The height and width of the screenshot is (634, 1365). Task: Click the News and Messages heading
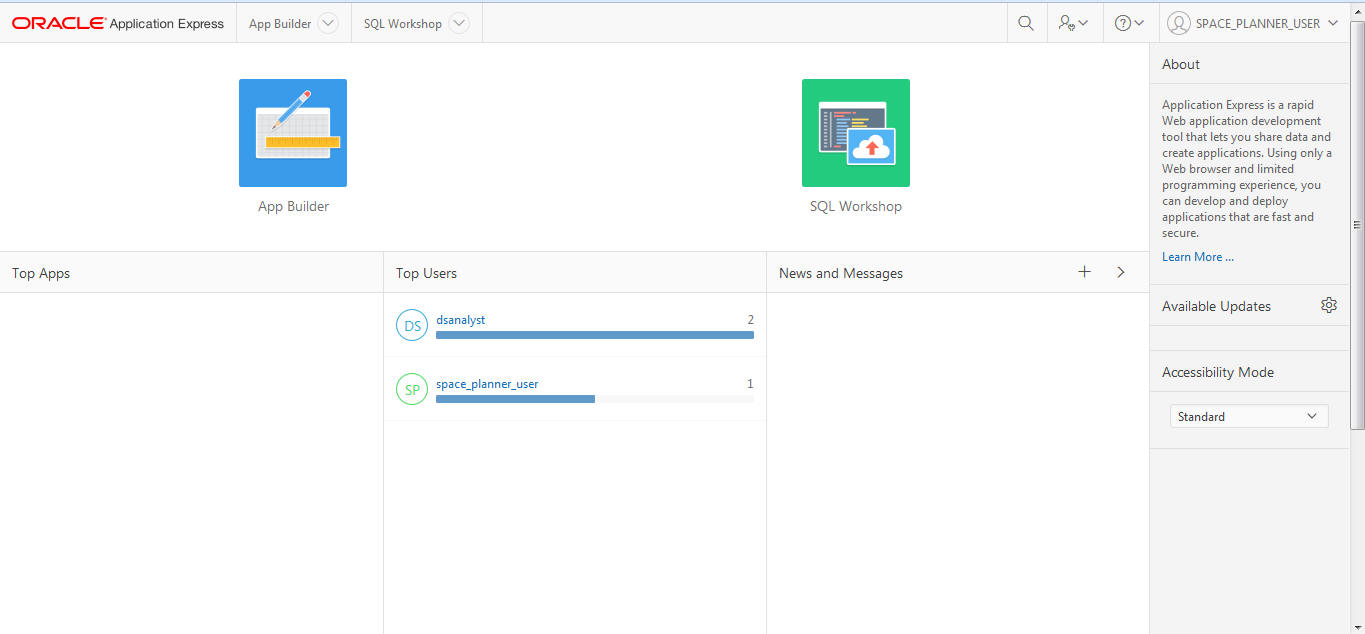coord(841,273)
